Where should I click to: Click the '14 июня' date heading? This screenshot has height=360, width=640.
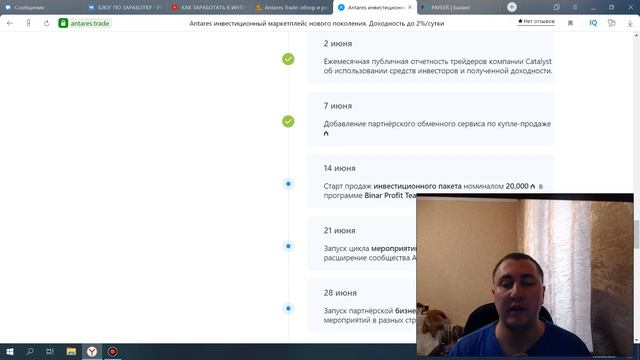(x=339, y=168)
